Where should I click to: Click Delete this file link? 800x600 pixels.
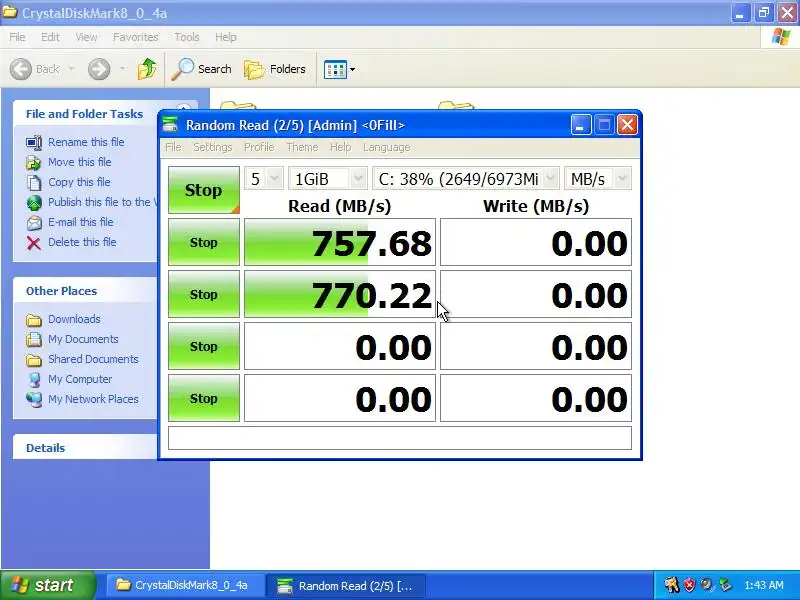click(x=82, y=242)
